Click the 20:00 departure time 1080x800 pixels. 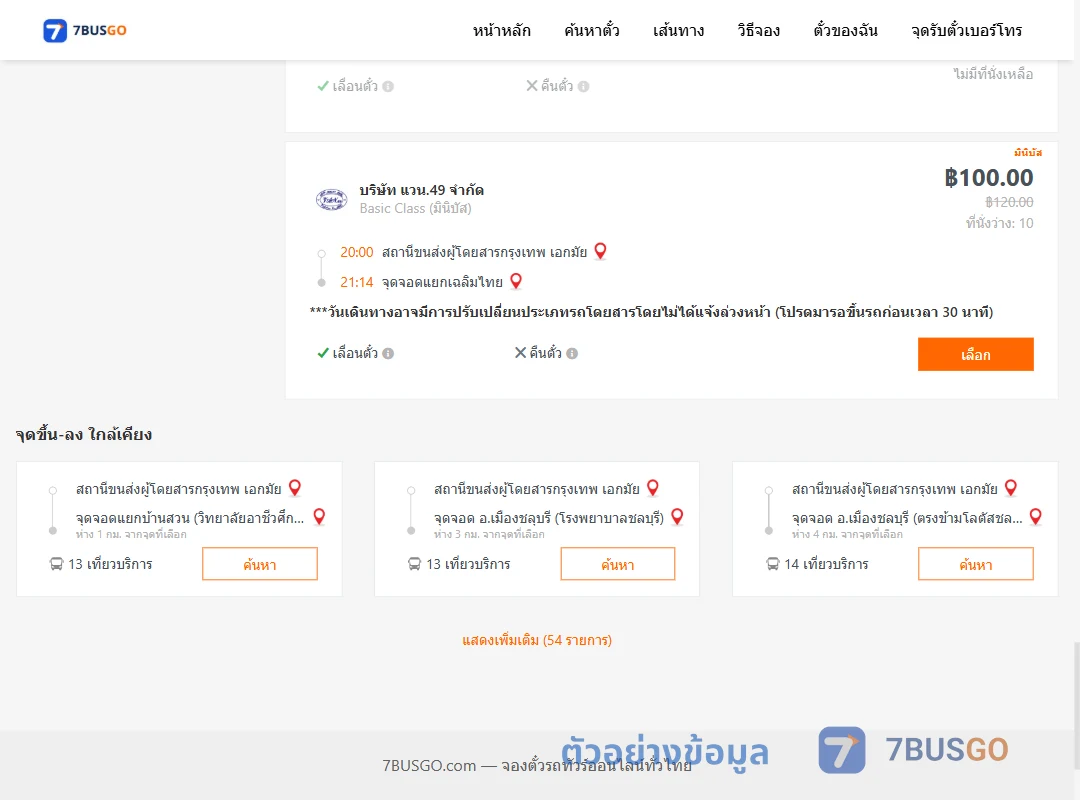pyautogui.click(x=357, y=252)
